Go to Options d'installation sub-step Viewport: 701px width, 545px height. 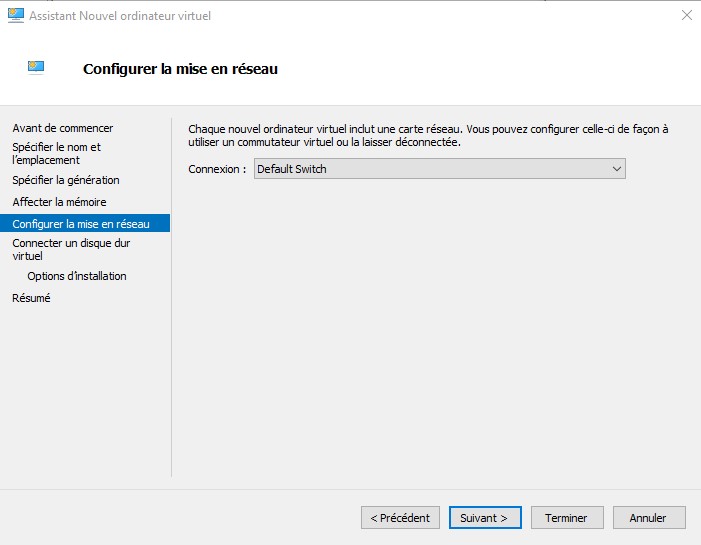[x=77, y=276]
